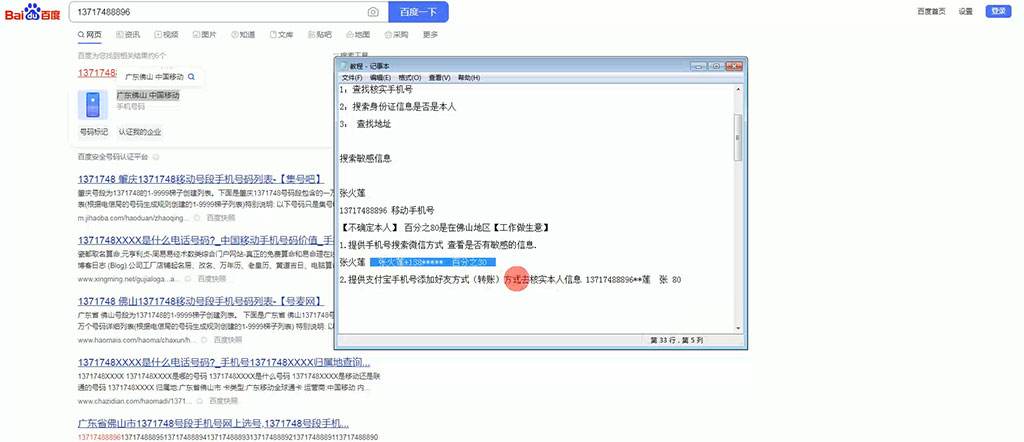
Task: Click the blue phone card thumbnail
Action: (93, 104)
